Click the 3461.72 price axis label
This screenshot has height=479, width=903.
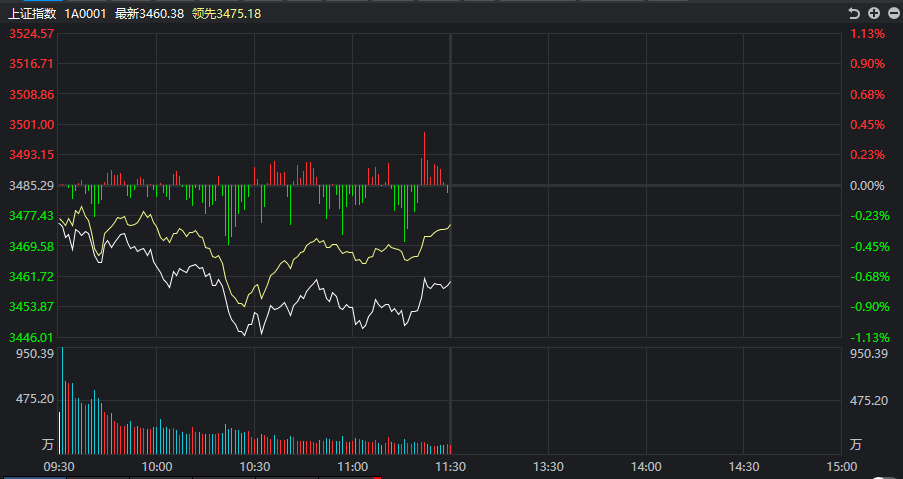click(x=32, y=276)
